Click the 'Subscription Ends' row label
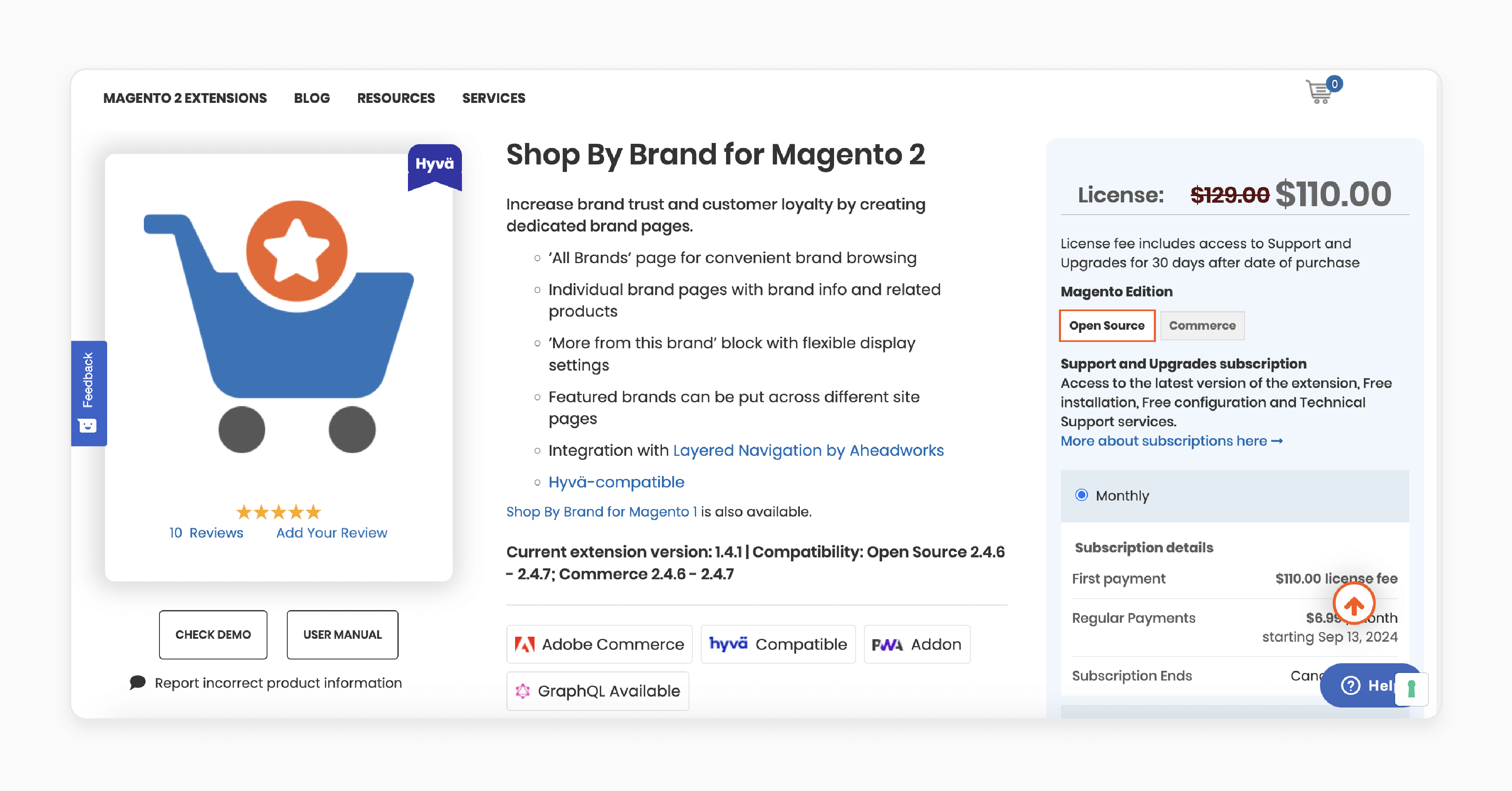Screen dimensions: 1512x791 (1132, 676)
